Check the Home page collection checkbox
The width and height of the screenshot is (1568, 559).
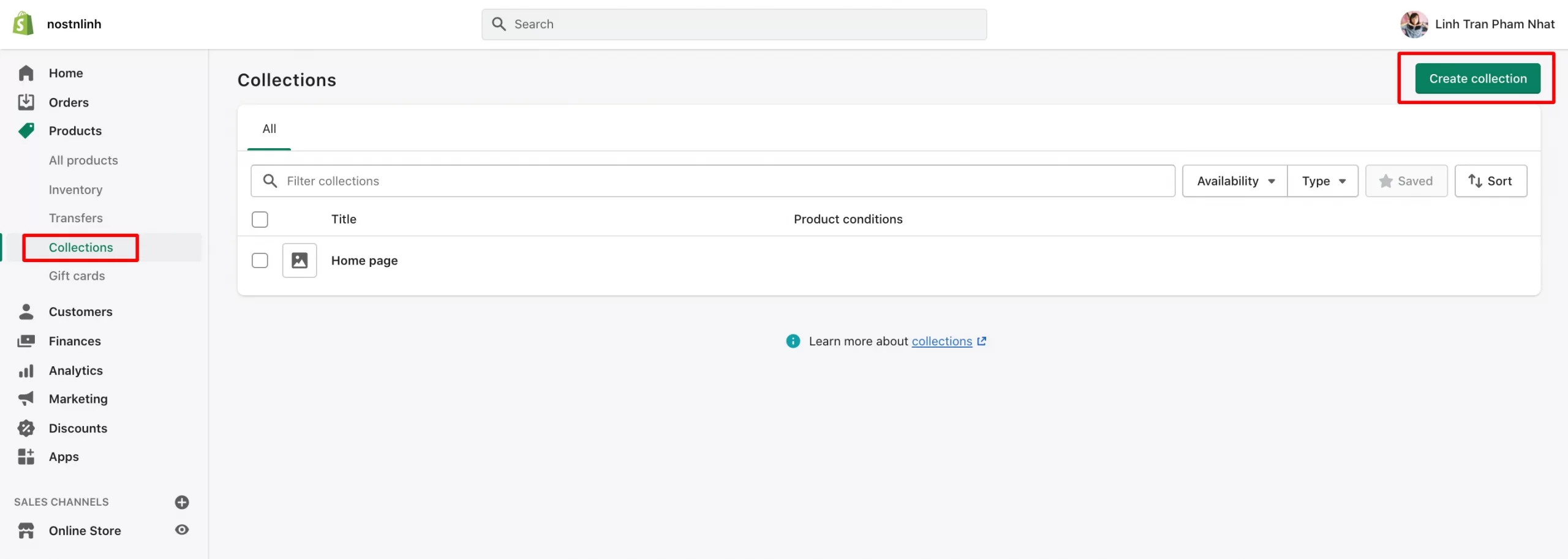[x=260, y=260]
